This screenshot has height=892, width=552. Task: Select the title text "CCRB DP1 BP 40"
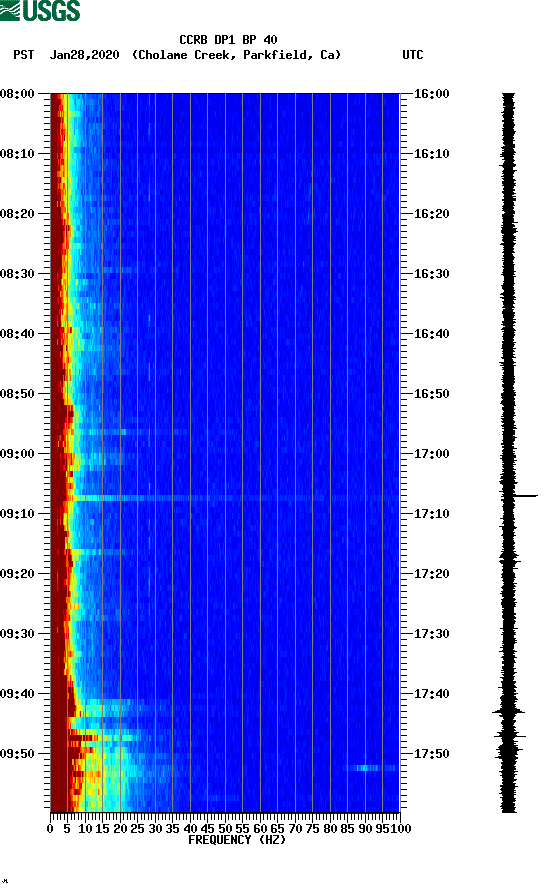pos(228,40)
